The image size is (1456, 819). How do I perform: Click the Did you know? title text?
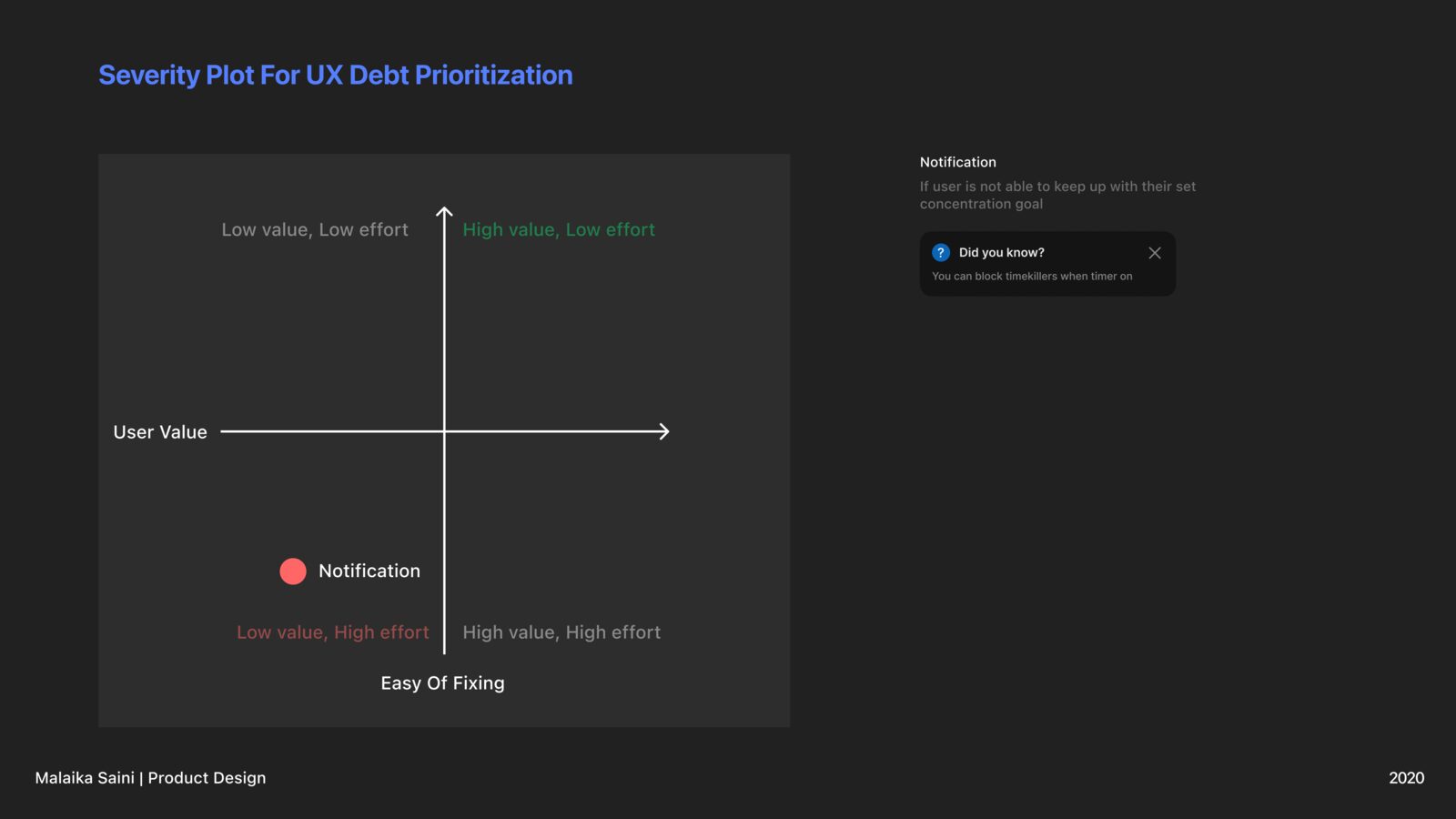pyautogui.click(x=1002, y=253)
